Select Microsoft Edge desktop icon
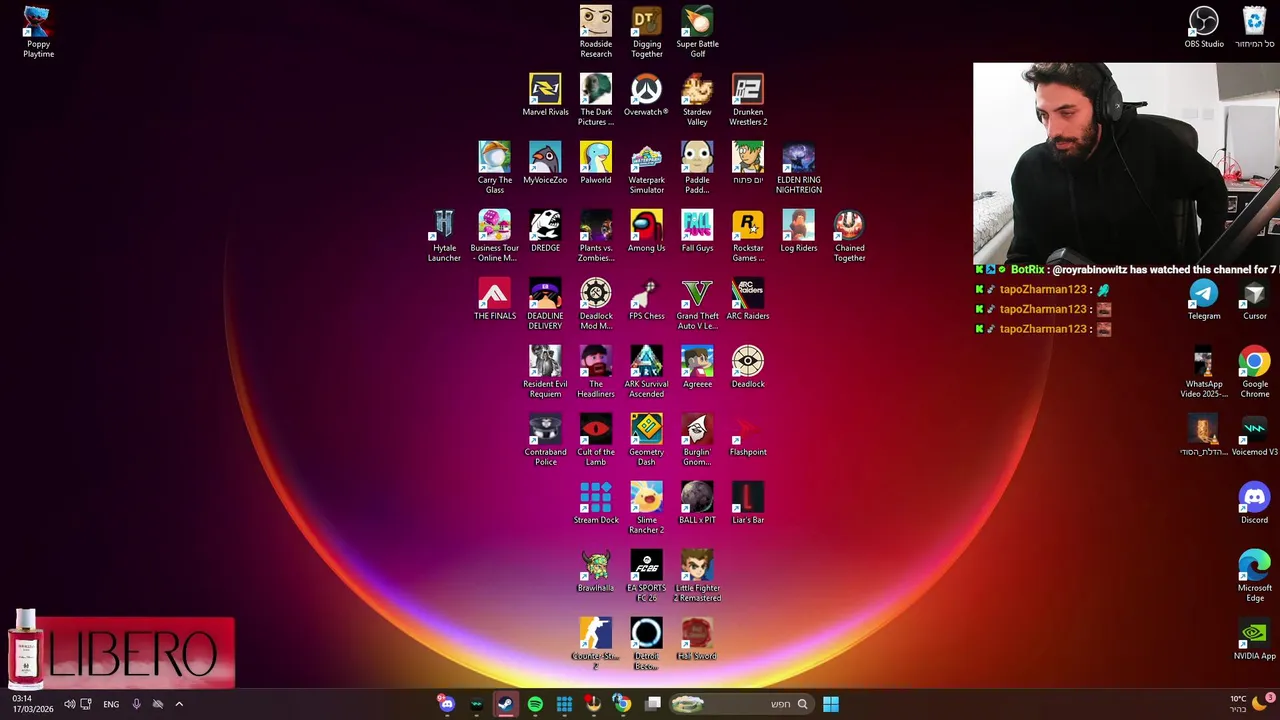 (1255, 576)
